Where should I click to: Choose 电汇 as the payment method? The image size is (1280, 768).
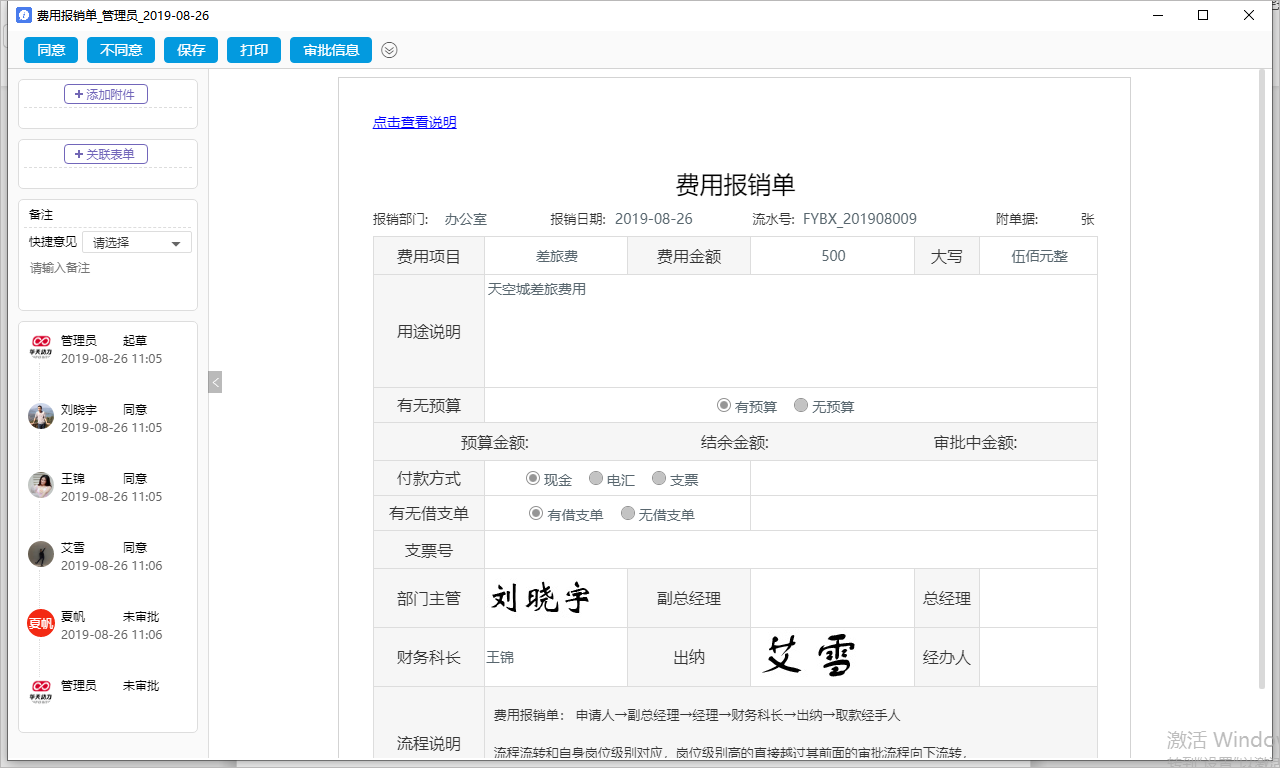[x=596, y=478]
